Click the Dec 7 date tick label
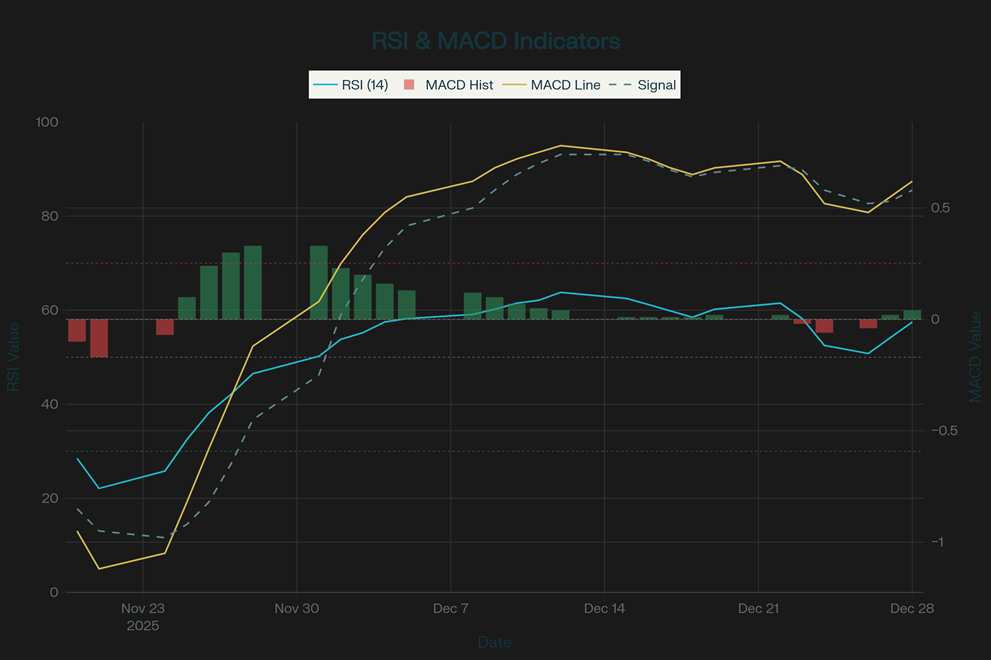The height and width of the screenshot is (660, 991). pos(450,608)
